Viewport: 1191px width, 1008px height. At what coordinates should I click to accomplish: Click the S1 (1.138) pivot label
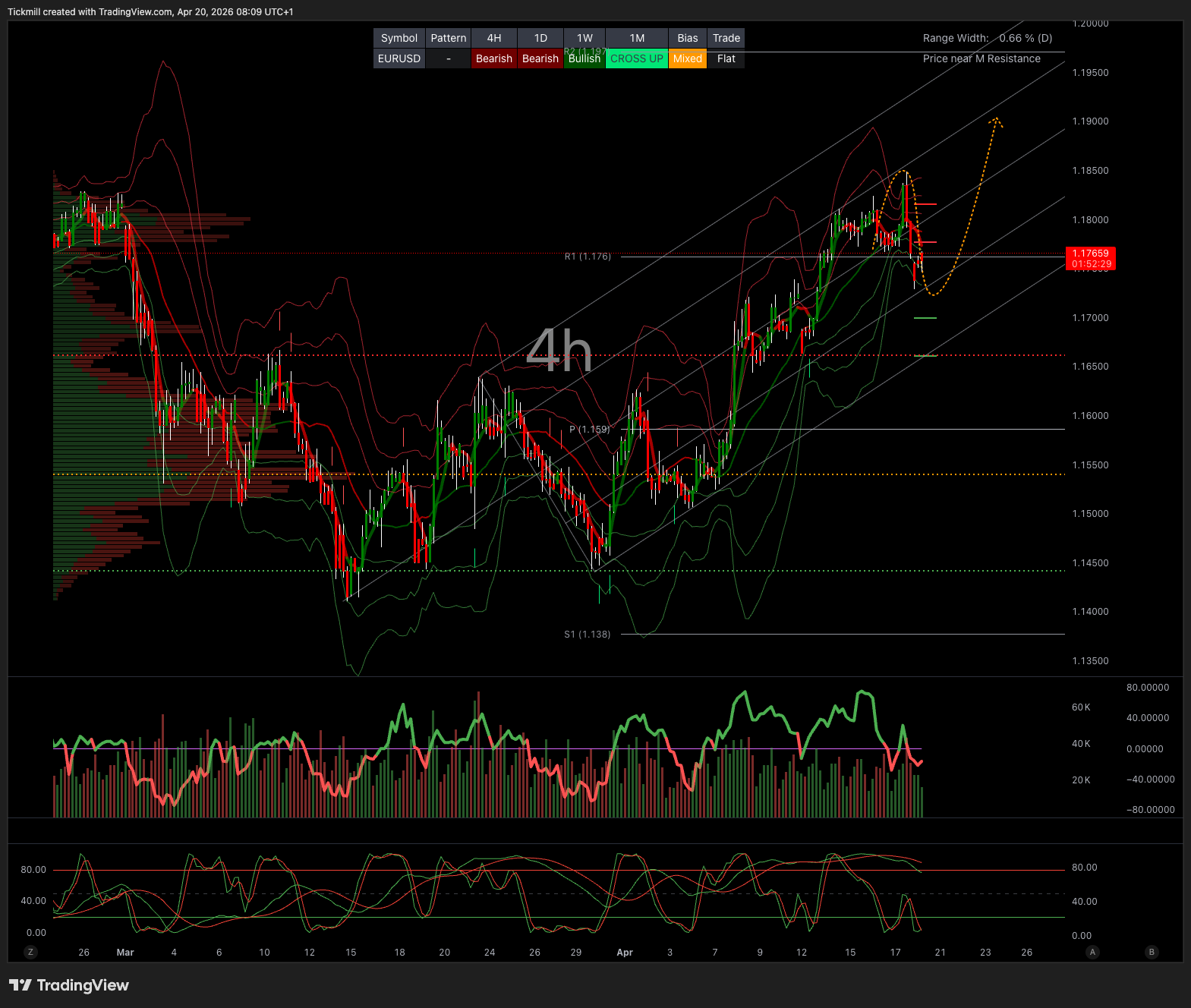588,635
